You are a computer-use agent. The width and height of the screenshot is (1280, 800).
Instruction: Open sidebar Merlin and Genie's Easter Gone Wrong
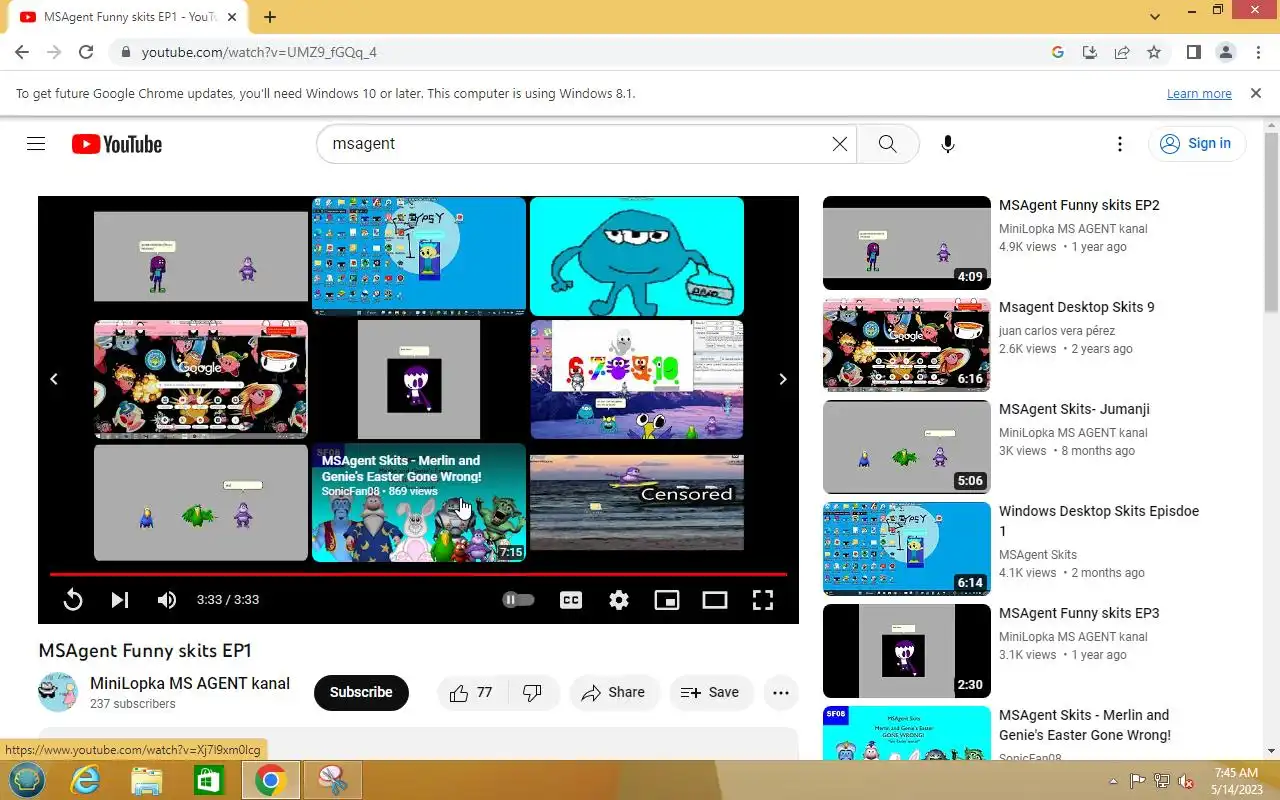click(x=1085, y=725)
